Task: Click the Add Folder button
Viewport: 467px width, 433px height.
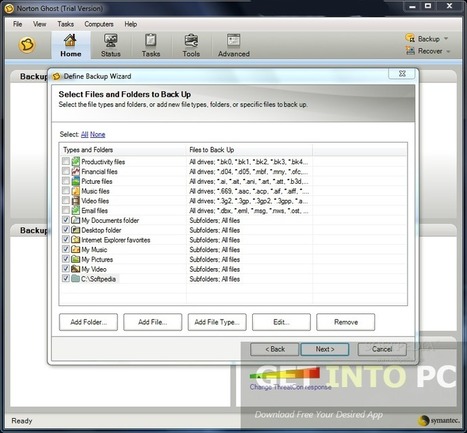Action: [x=88, y=322]
